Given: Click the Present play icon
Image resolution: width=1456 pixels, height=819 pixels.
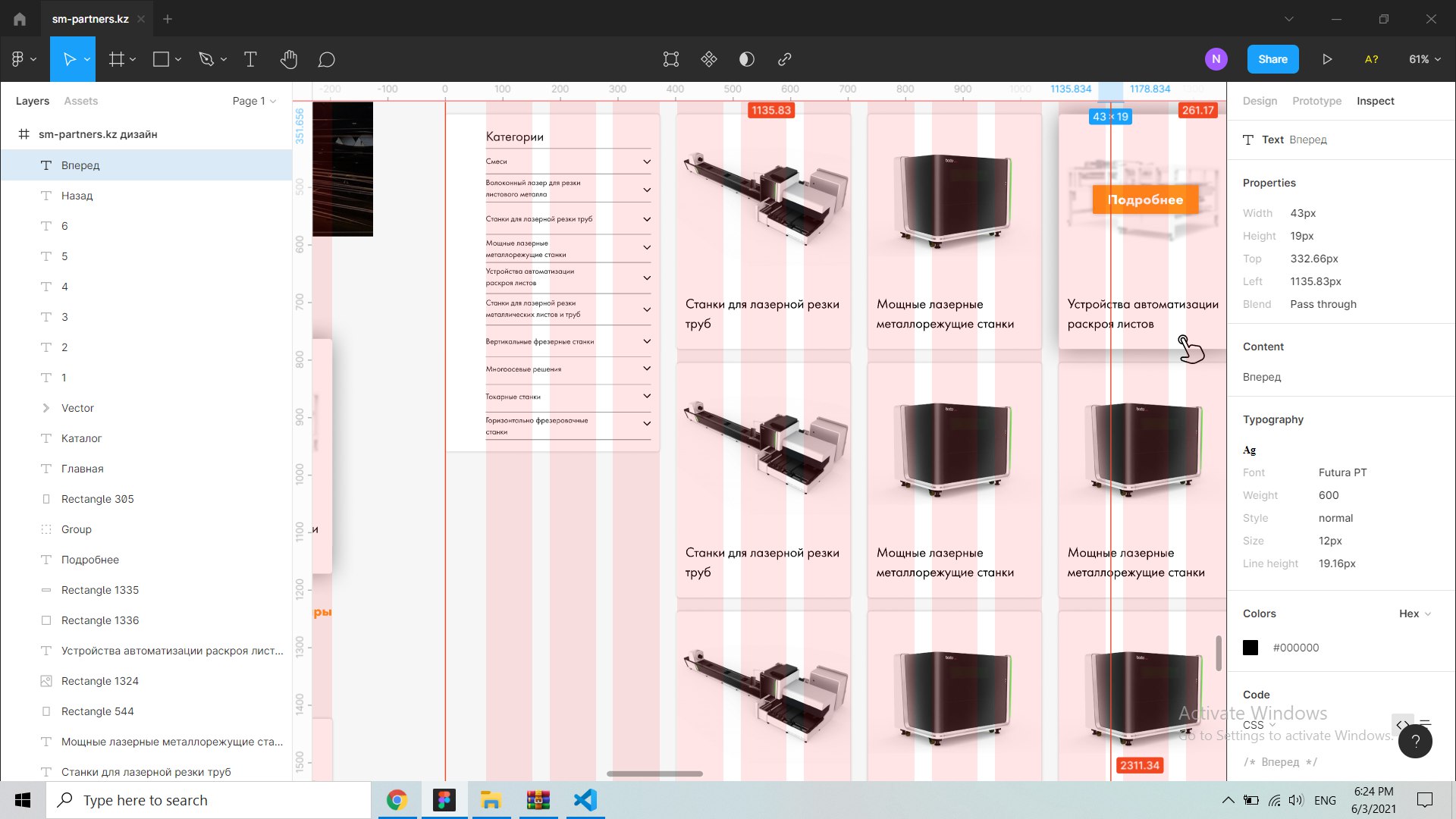Looking at the screenshot, I should tap(1327, 59).
